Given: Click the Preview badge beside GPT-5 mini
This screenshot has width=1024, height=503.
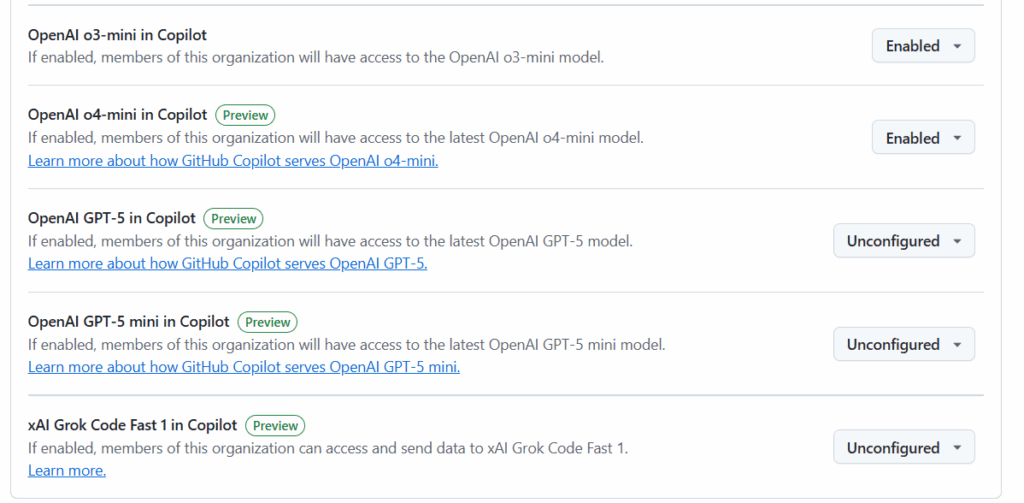Looking at the screenshot, I should (x=268, y=322).
